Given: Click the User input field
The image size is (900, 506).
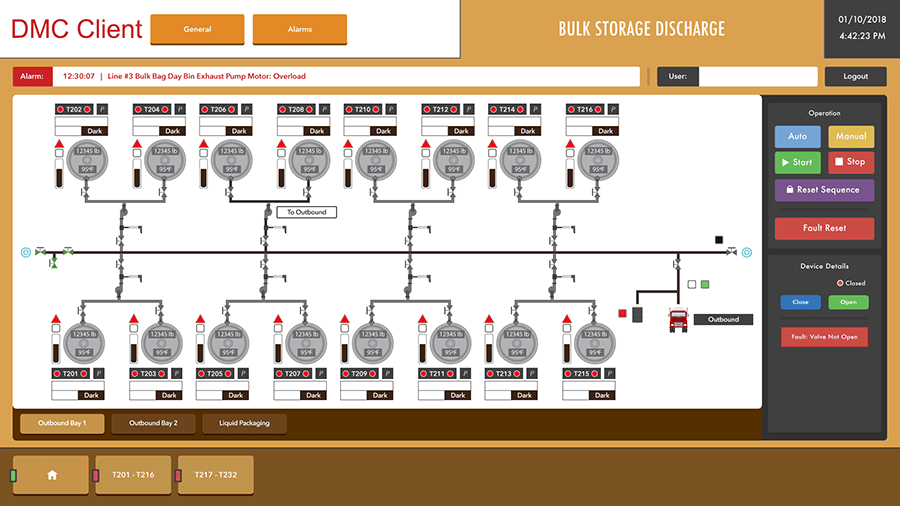Looking at the screenshot, I should click(758, 76).
